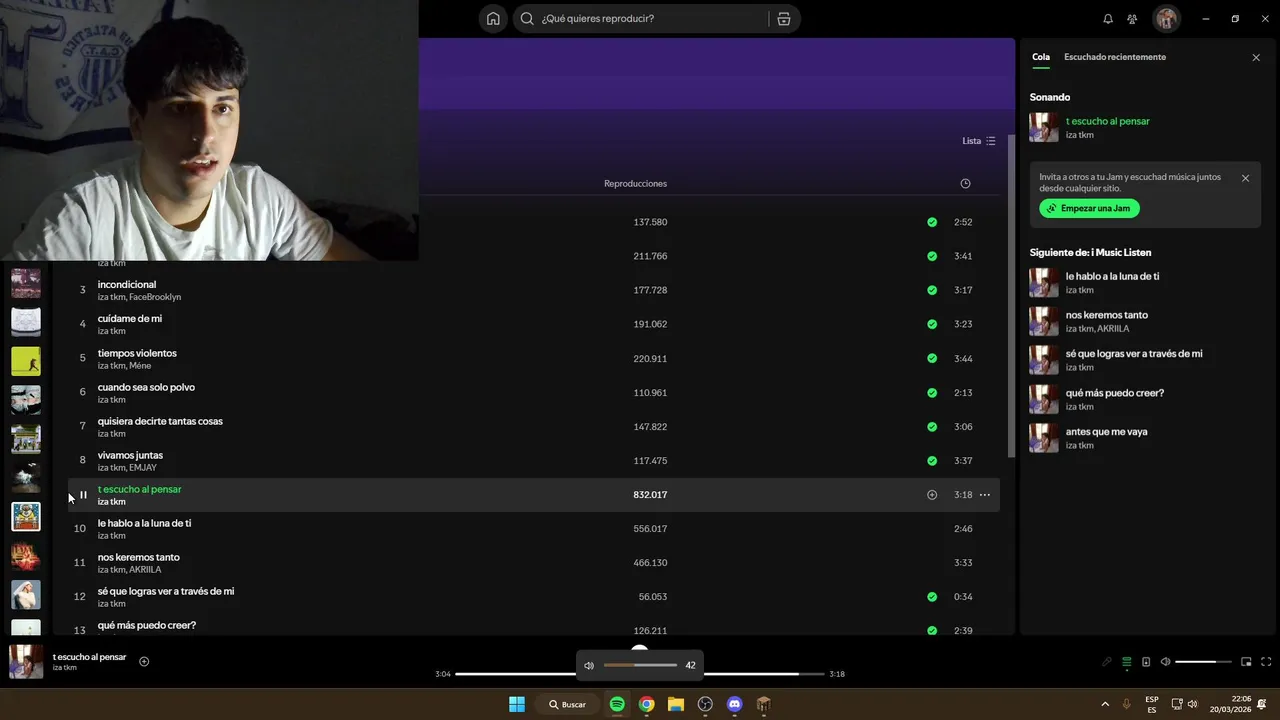
Task: Adjust the system volume popup slider
Action: click(640, 665)
